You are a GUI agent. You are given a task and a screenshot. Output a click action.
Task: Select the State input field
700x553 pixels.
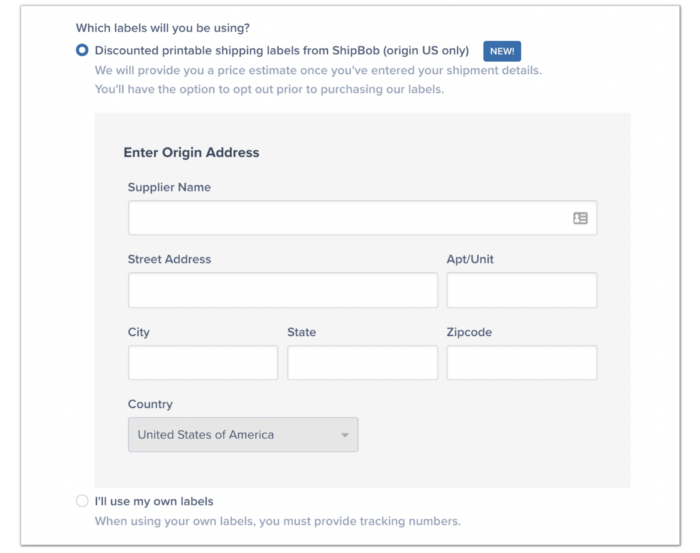pos(362,363)
